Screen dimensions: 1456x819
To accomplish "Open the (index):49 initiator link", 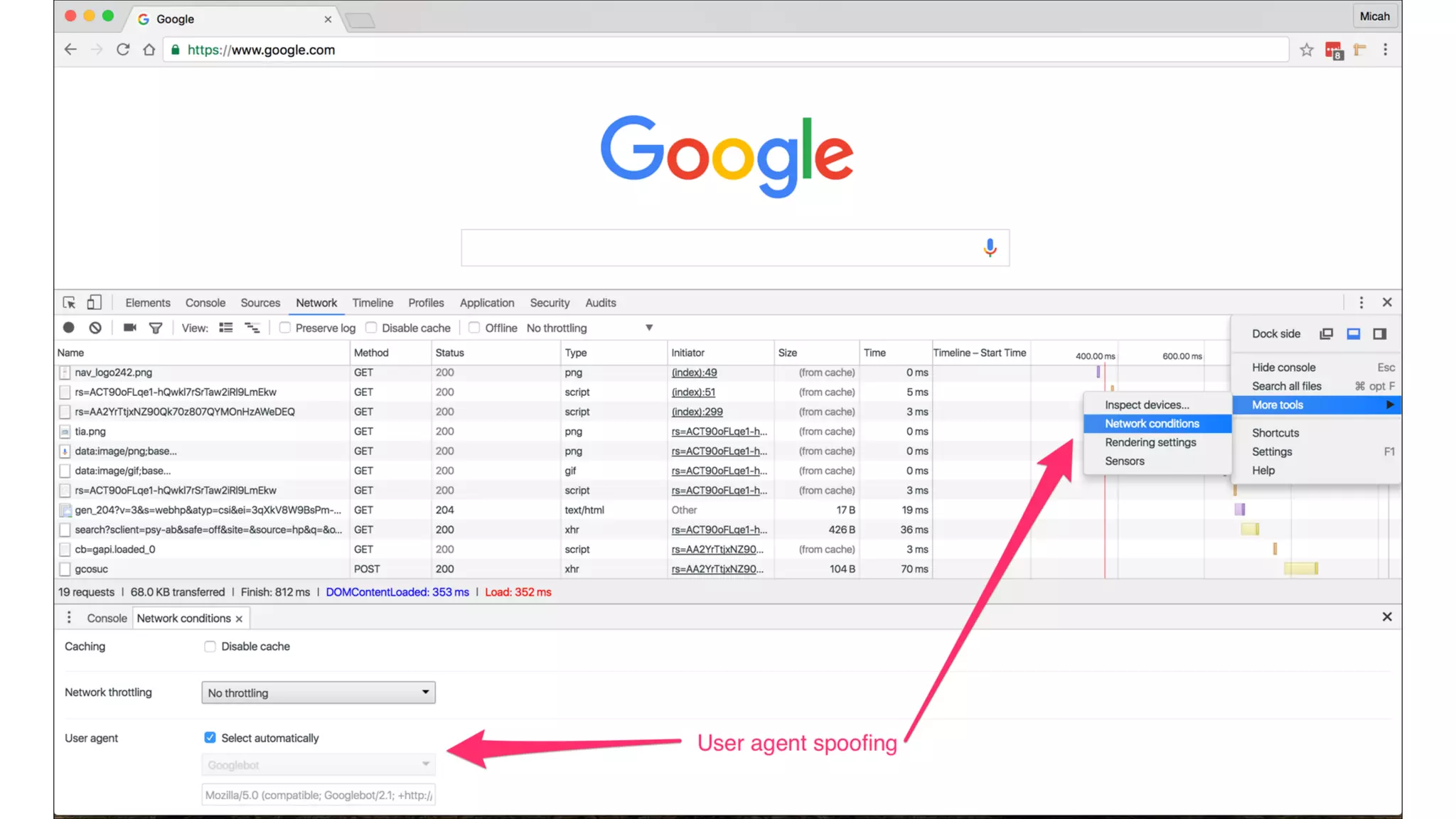I will (x=694, y=373).
